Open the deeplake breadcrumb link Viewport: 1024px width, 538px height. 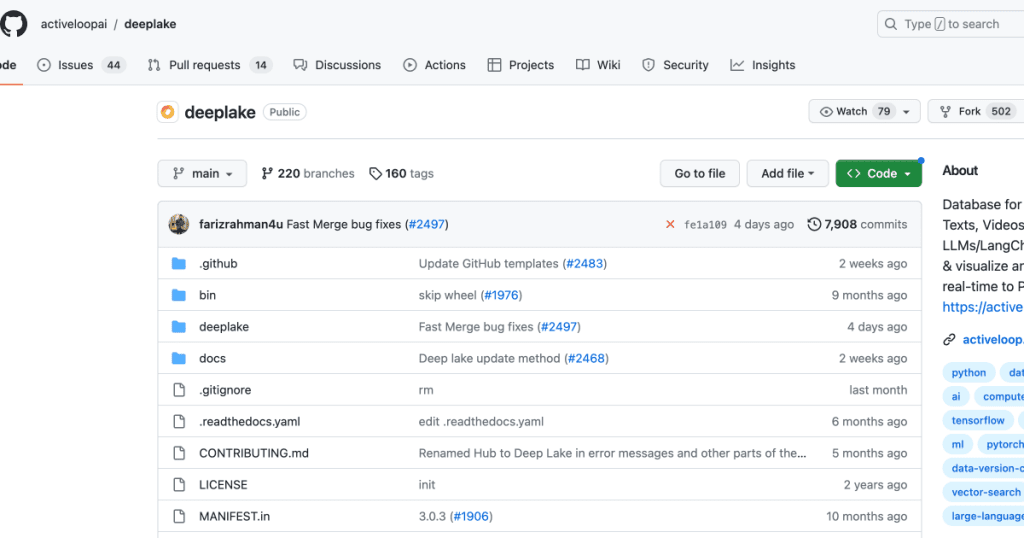(150, 24)
